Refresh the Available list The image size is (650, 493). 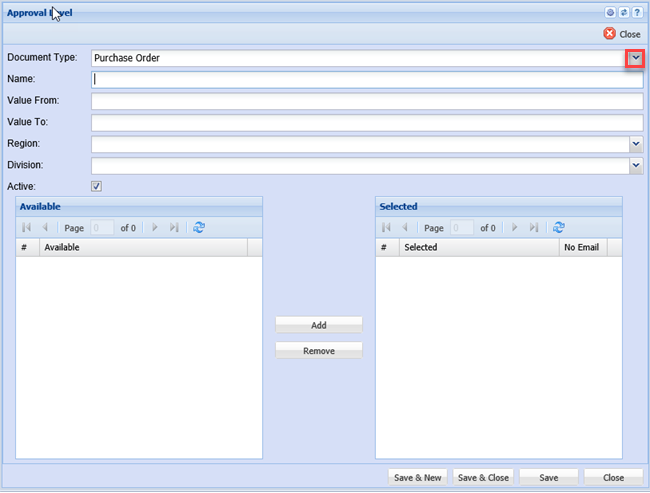click(199, 228)
